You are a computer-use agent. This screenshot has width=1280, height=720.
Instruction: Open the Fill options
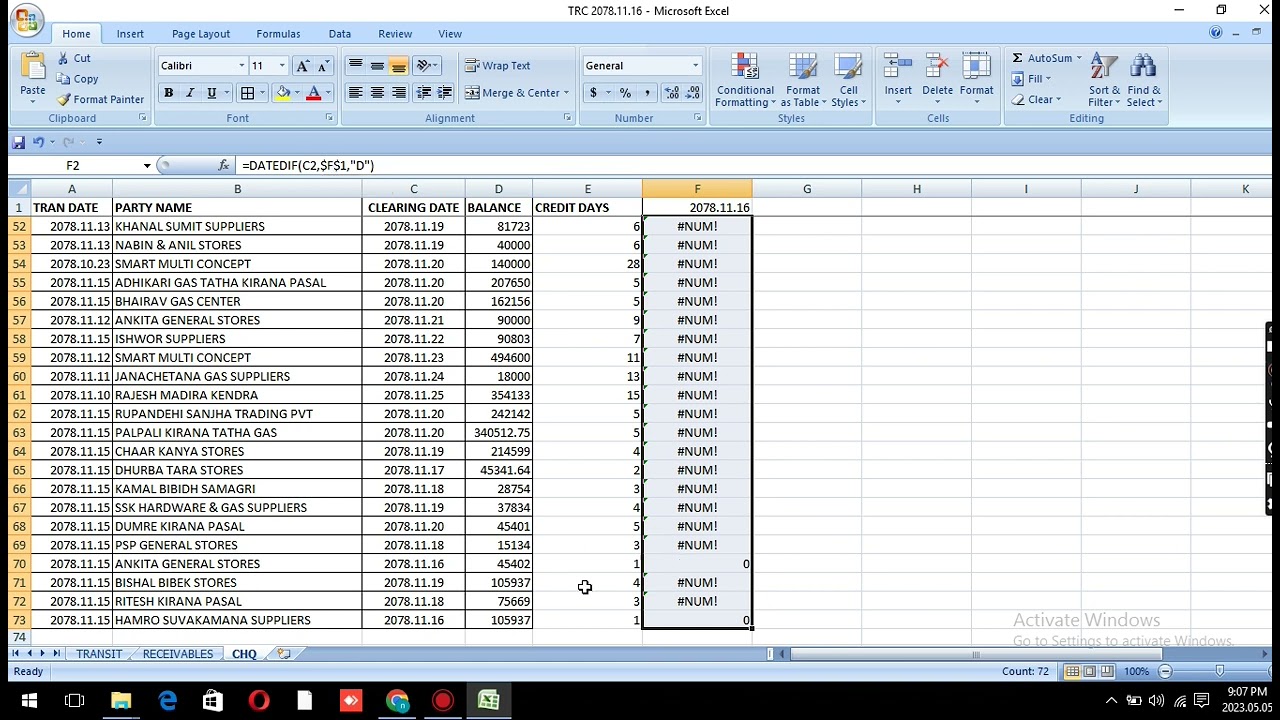(1030, 79)
